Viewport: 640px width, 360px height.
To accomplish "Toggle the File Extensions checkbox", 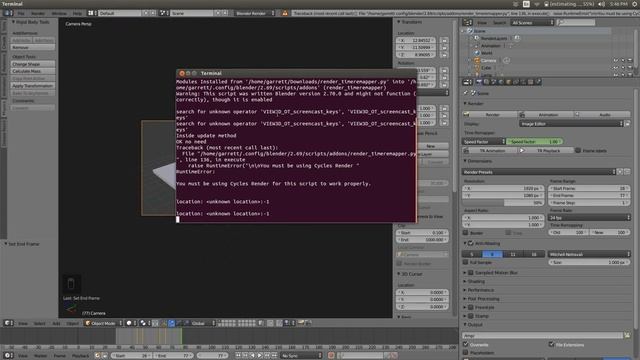I will (x=551, y=344).
